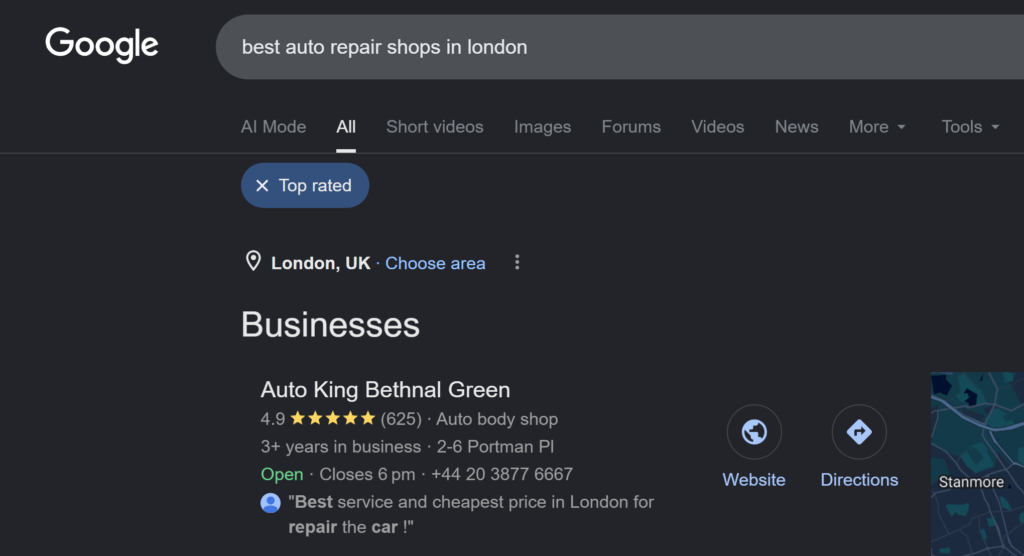Switch to the AI Mode tab
The height and width of the screenshot is (556, 1024).
(273, 127)
